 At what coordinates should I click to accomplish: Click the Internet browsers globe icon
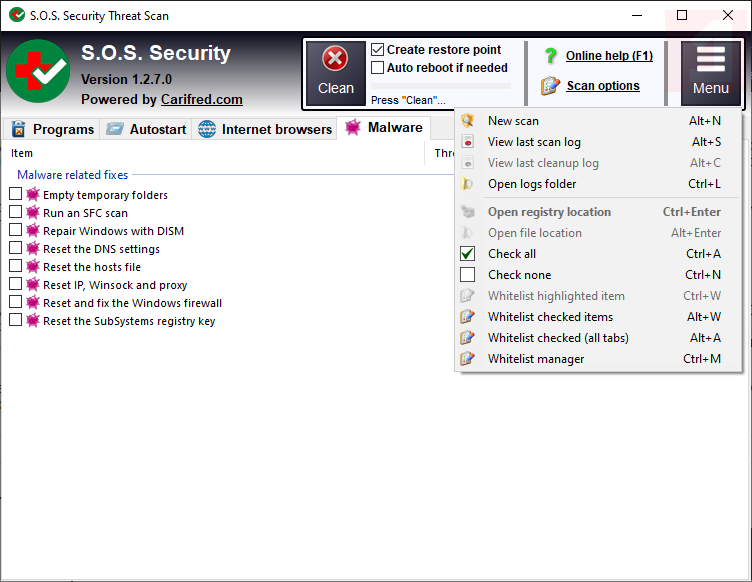coord(207,129)
